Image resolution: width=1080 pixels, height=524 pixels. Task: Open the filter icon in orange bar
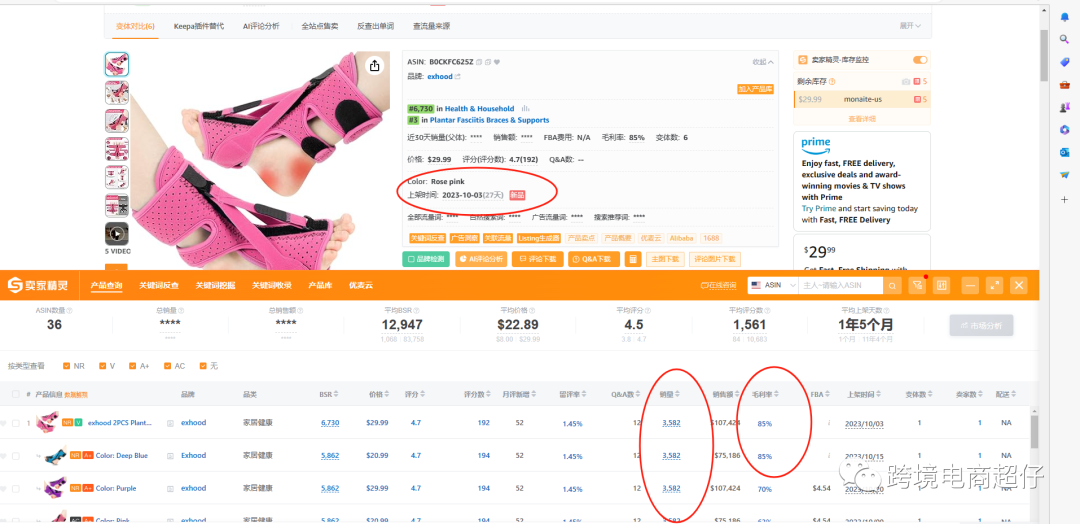tap(917, 286)
